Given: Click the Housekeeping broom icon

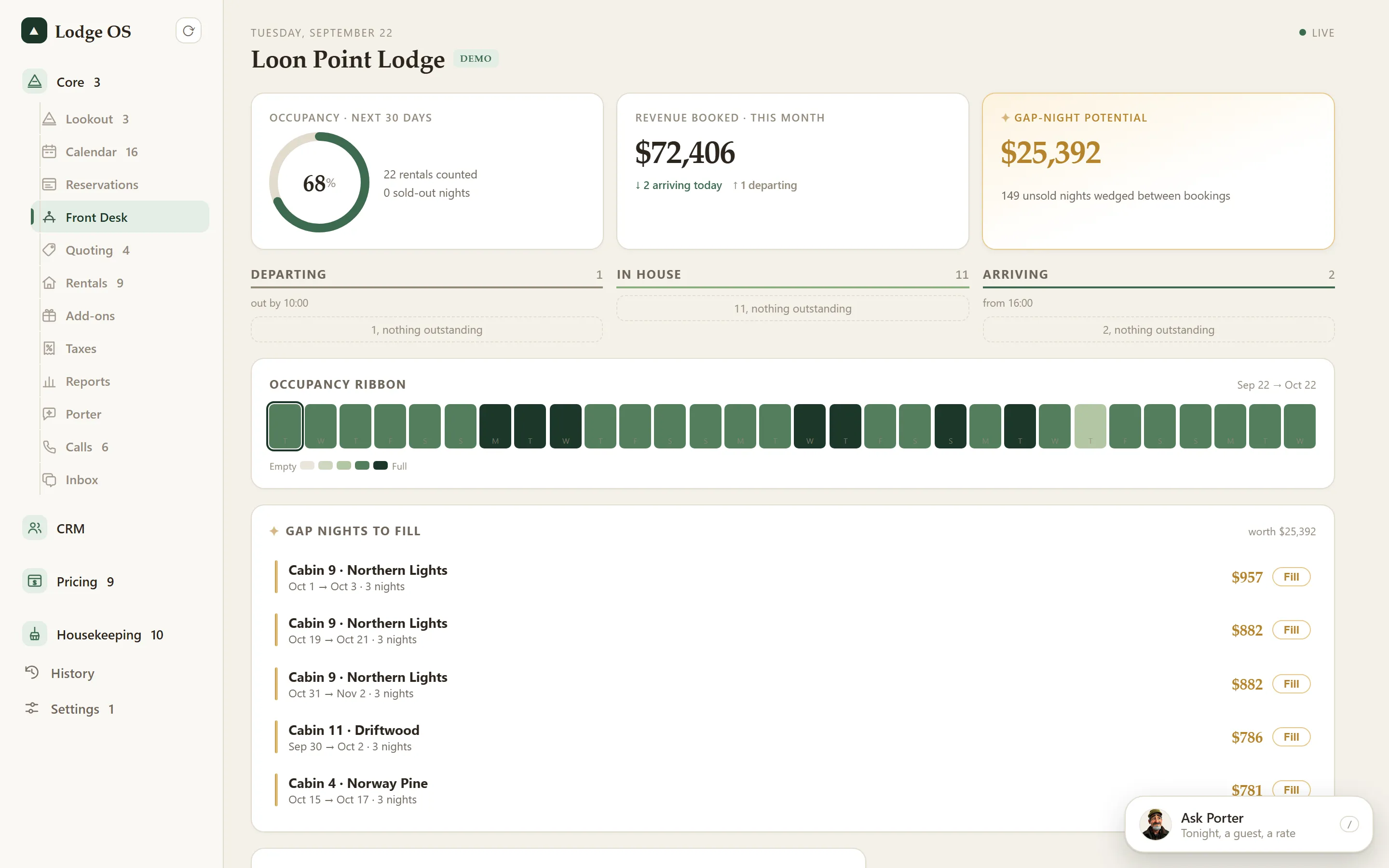Looking at the screenshot, I should (x=34, y=634).
